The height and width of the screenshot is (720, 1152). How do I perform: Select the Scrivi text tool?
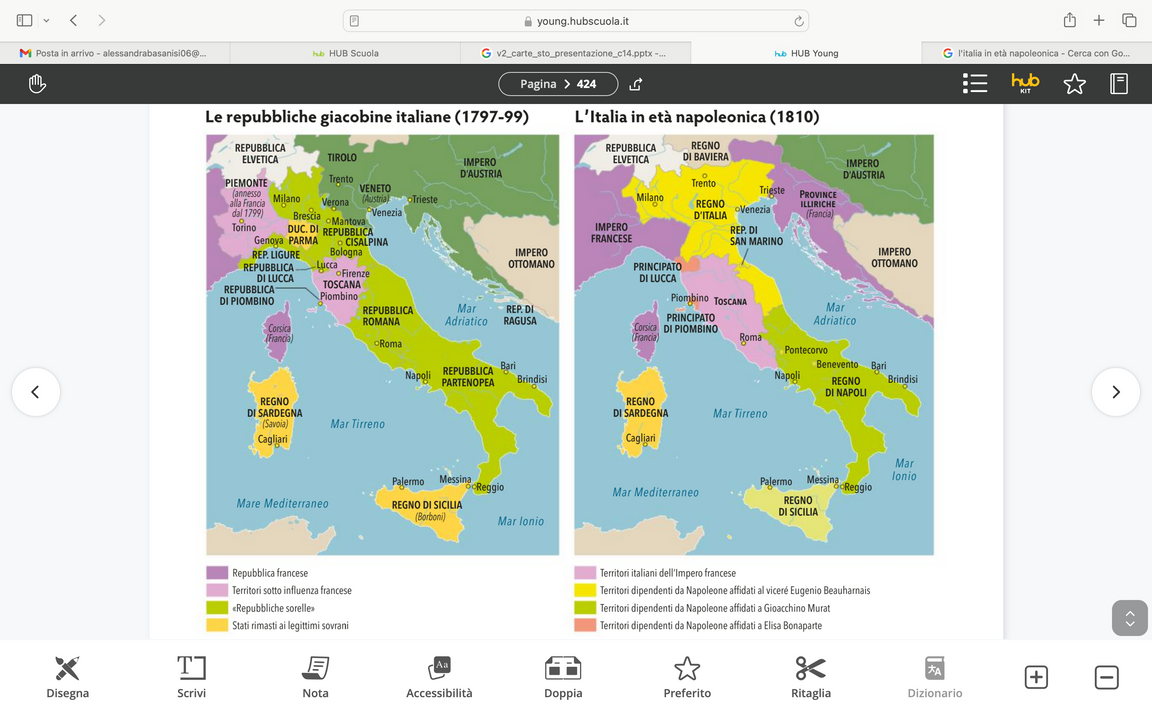point(191,677)
